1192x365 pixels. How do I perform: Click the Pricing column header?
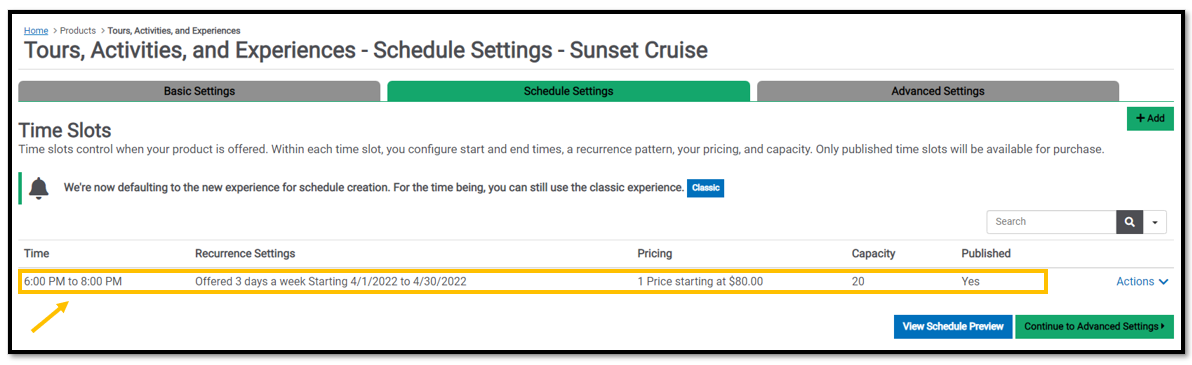[x=655, y=253]
